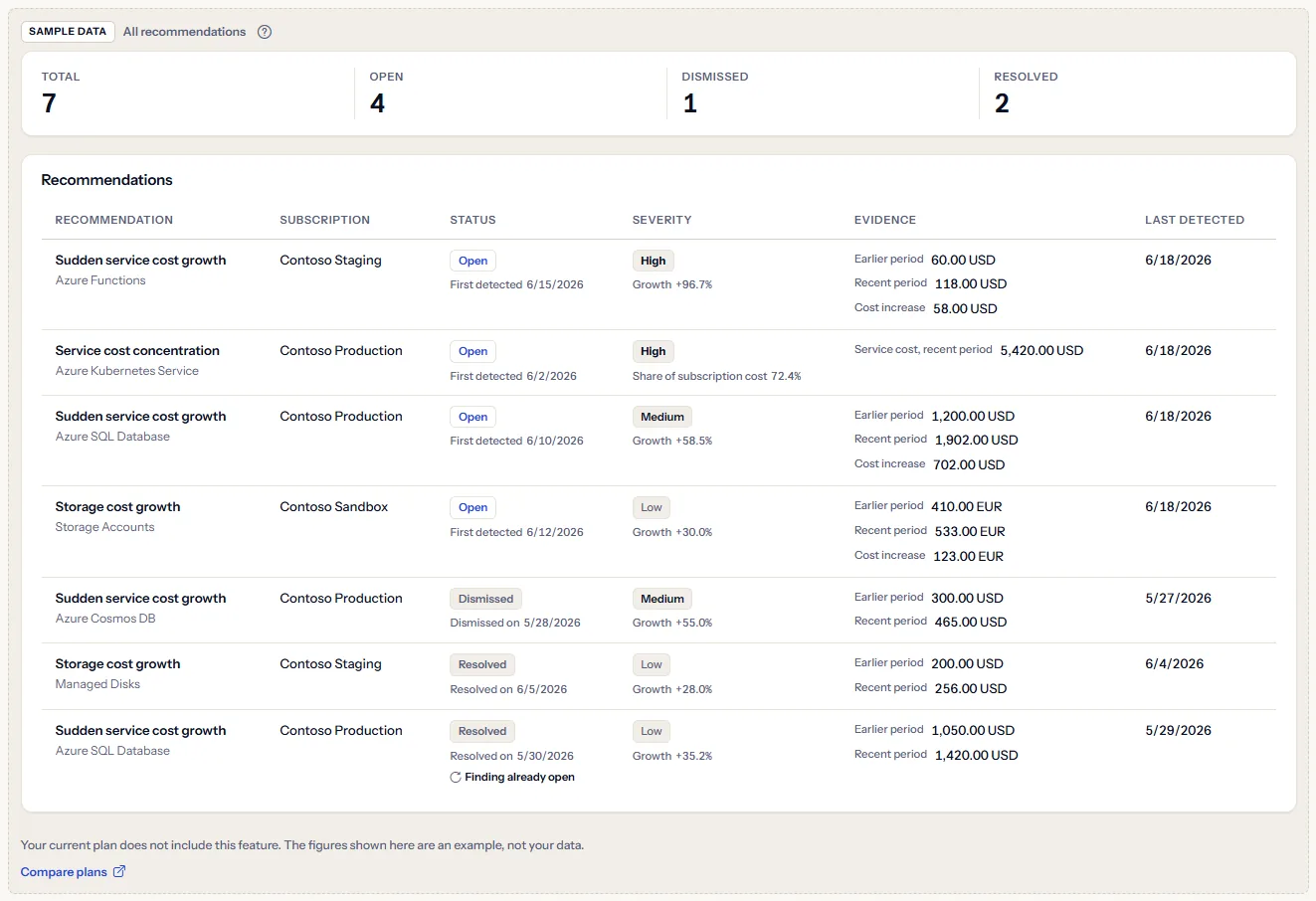Click Dismissed on 5/28/2026
Viewport: 1316px width, 901px height.
tap(515, 623)
